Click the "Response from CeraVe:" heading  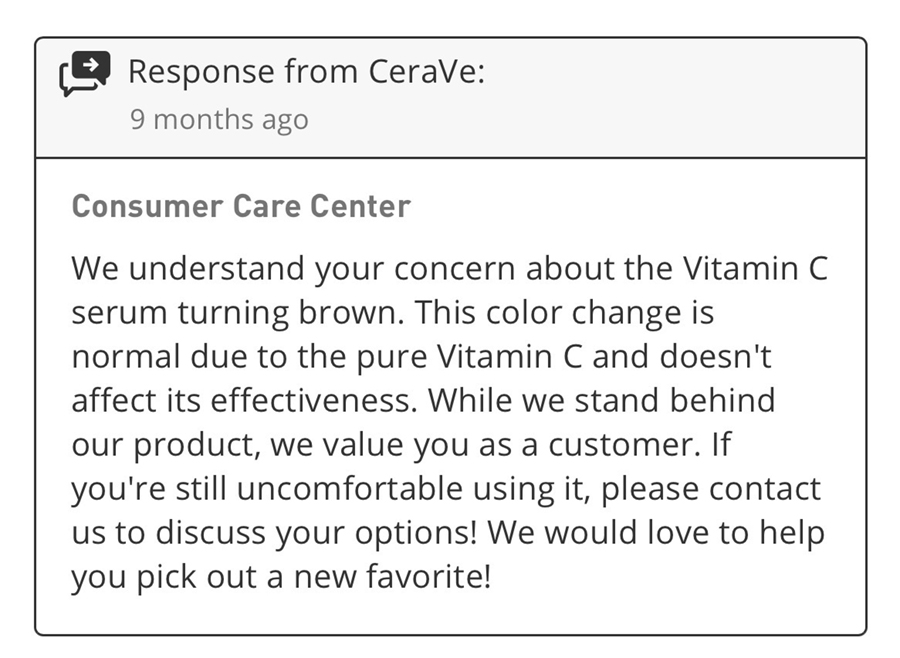pos(306,72)
